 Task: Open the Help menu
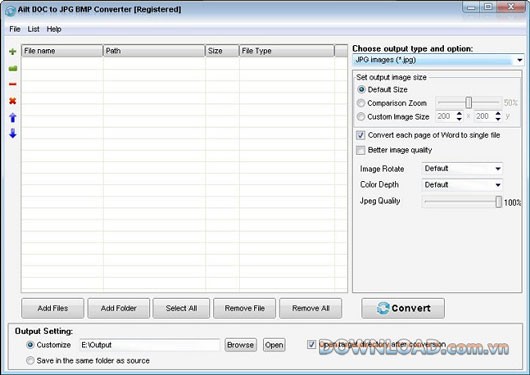(54, 29)
